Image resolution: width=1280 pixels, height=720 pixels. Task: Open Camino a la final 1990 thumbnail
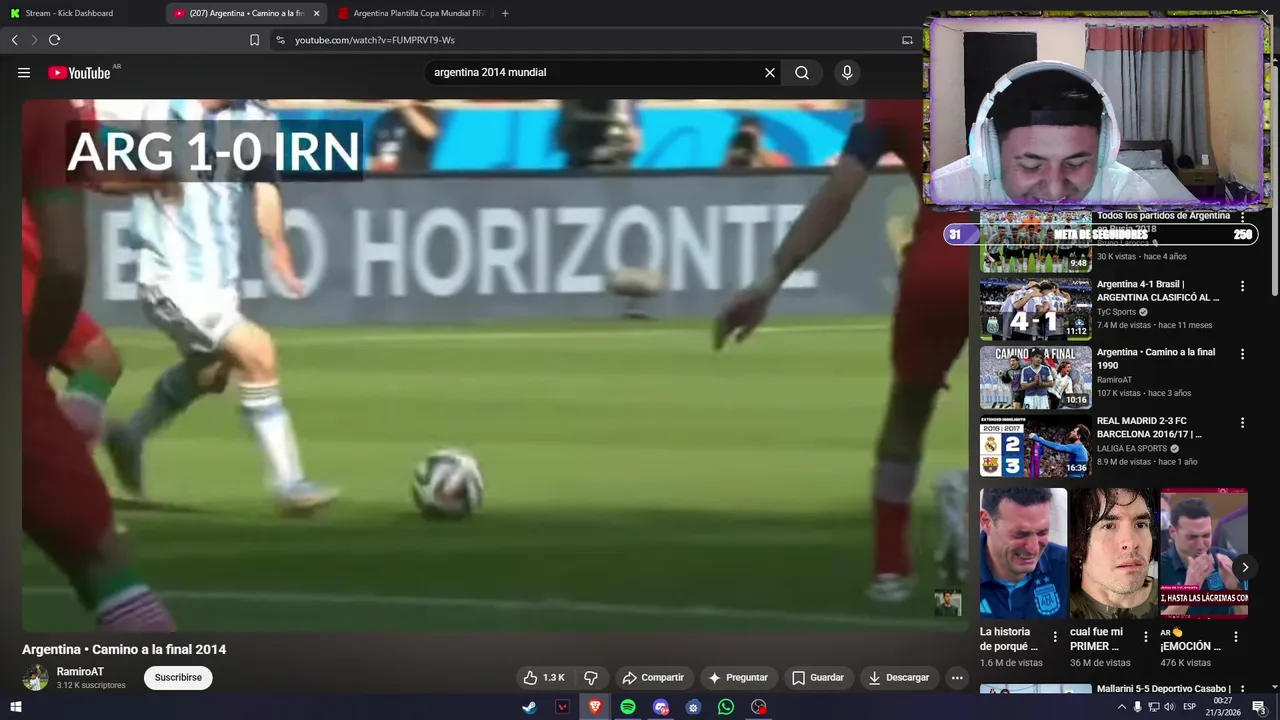[x=1036, y=378]
